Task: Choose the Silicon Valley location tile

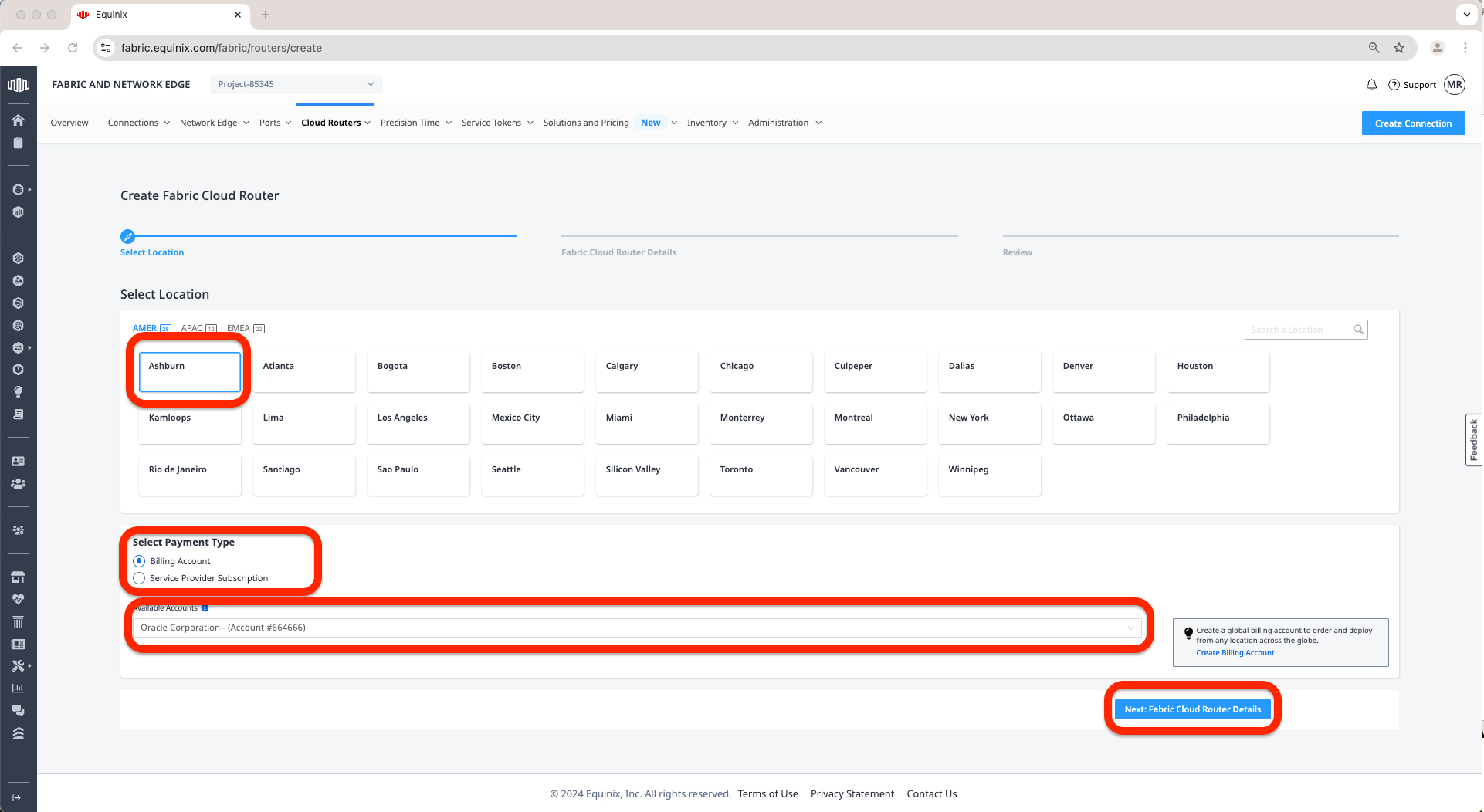Action: 646,475
